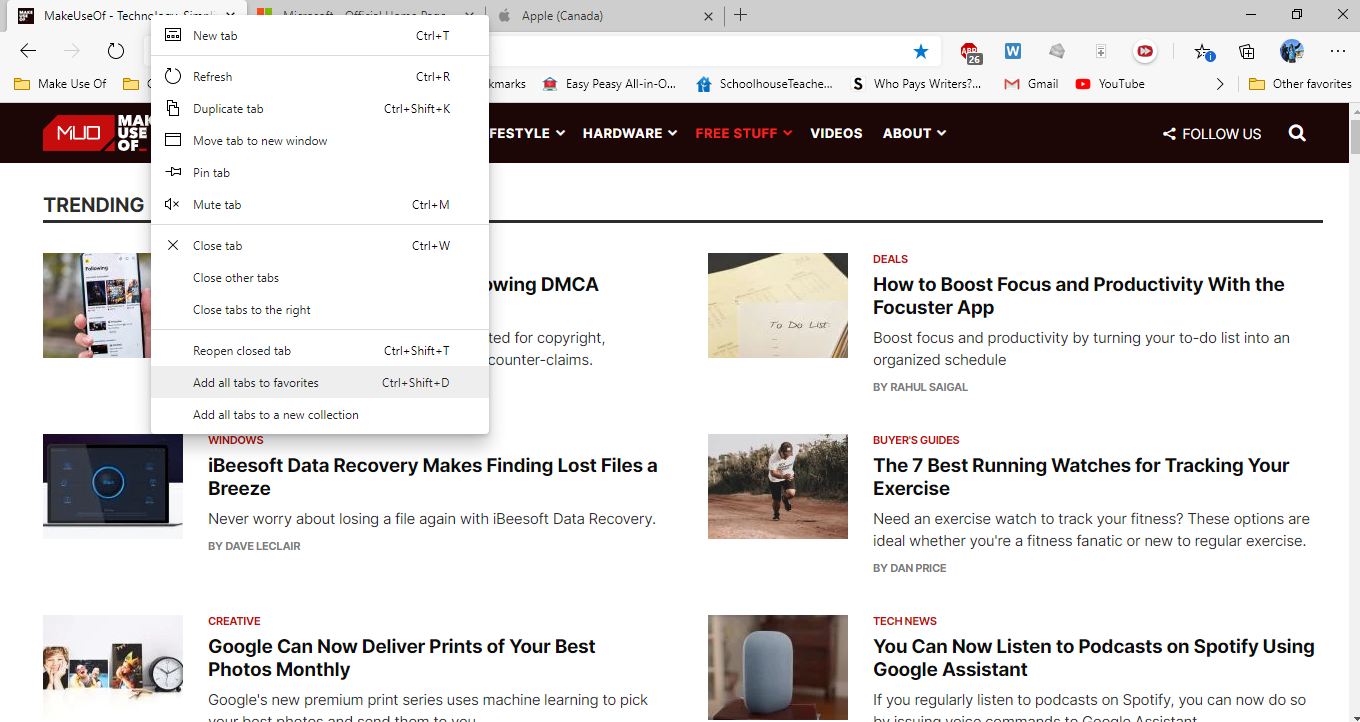This screenshot has height=722, width=1360.
Task: Open Settings and more ellipsis menu
Action: [1337, 52]
